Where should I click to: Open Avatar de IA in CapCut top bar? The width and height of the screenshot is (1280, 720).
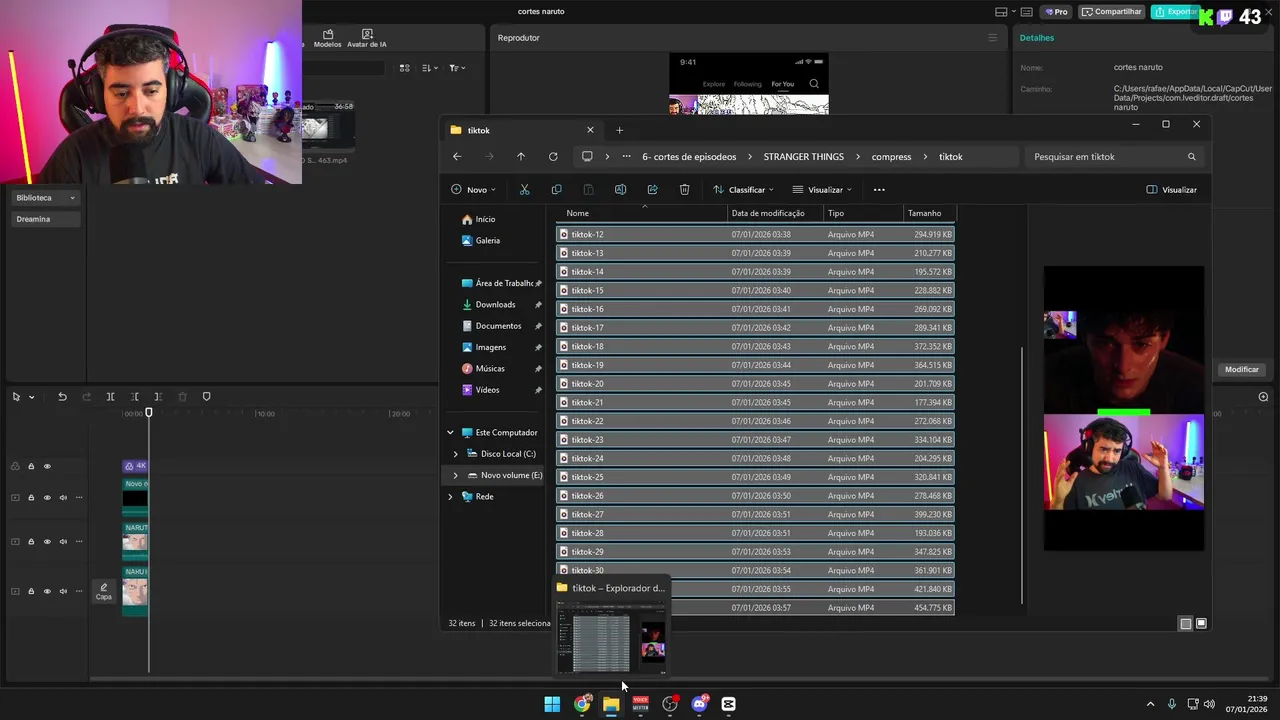tap(367, 38)
